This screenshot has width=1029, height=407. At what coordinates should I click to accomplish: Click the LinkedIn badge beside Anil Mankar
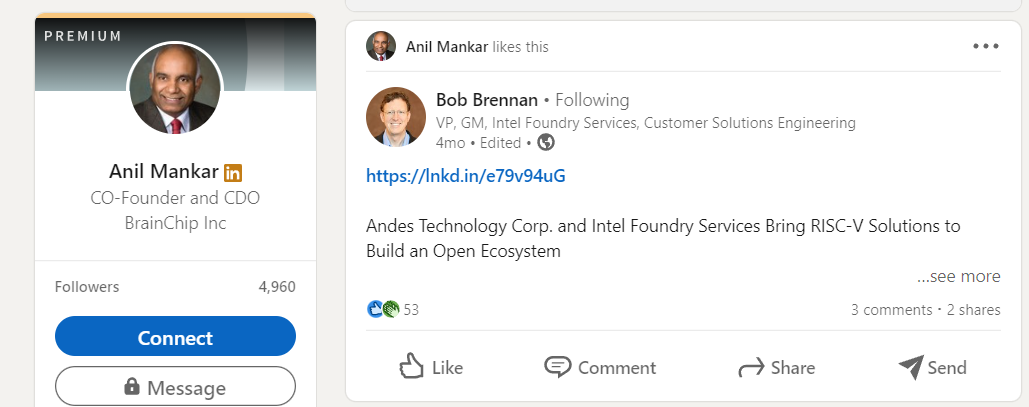(x=233, y=172)
